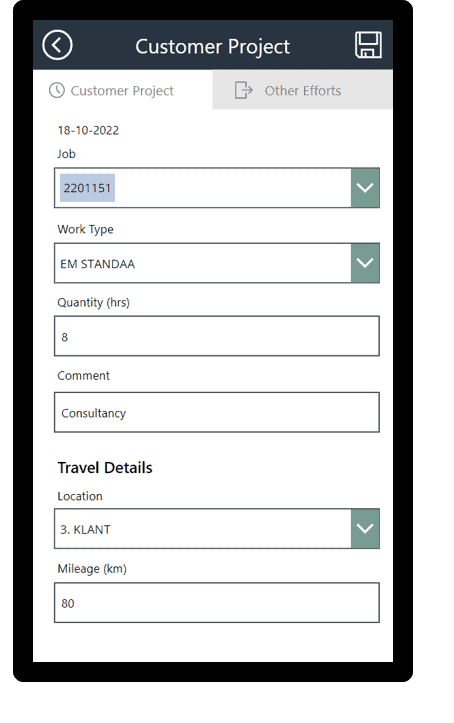Expand the Location dropdown chevron

[x=365, y=528]
